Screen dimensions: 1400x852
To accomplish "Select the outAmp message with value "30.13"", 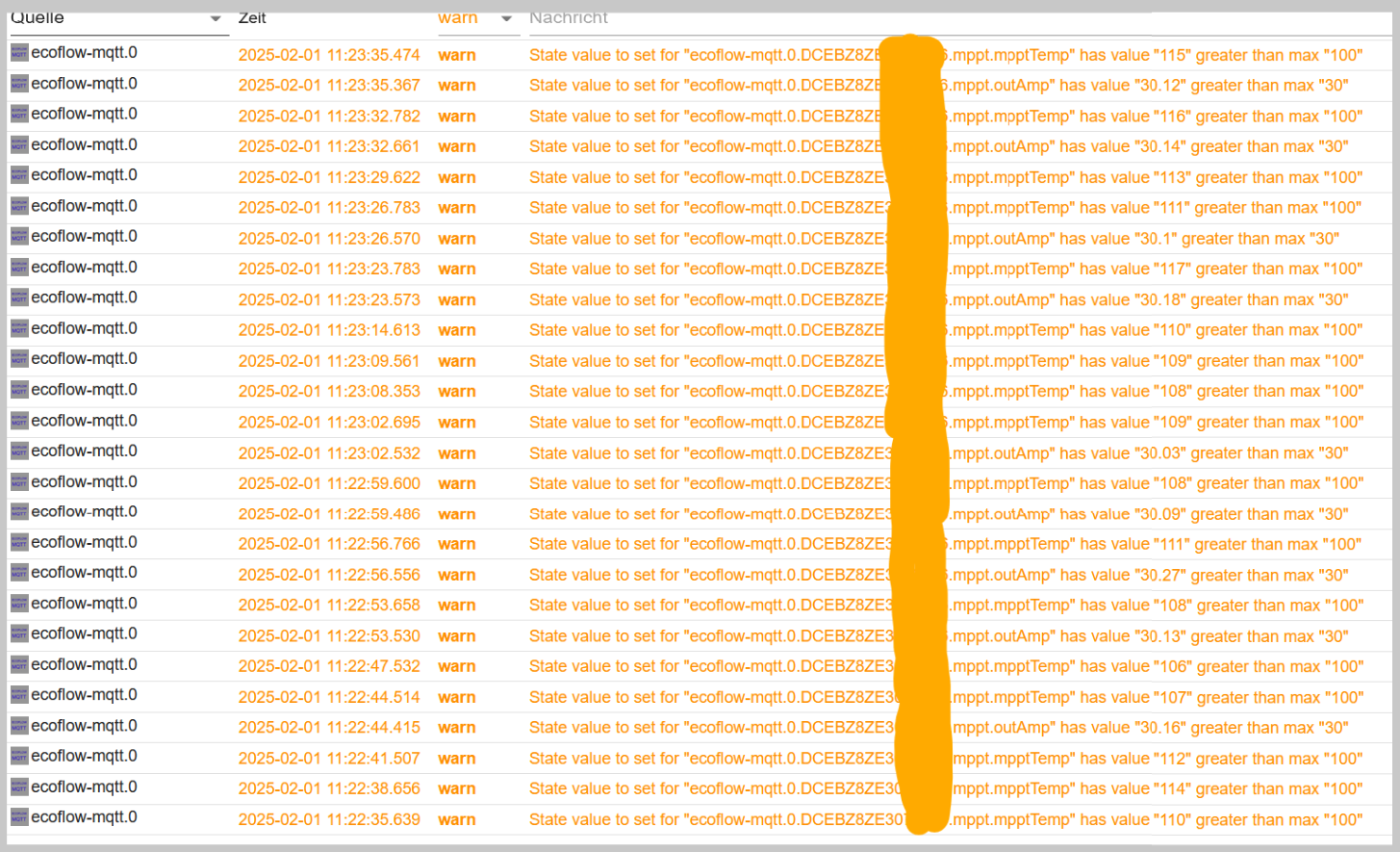I will click(x=938, y=636).
